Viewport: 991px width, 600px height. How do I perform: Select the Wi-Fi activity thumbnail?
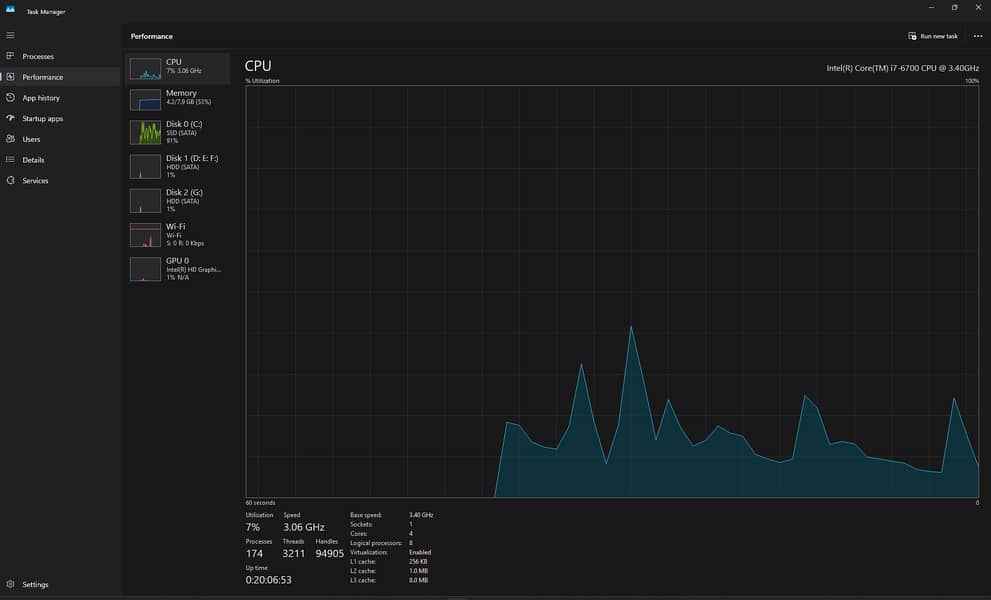145,235
